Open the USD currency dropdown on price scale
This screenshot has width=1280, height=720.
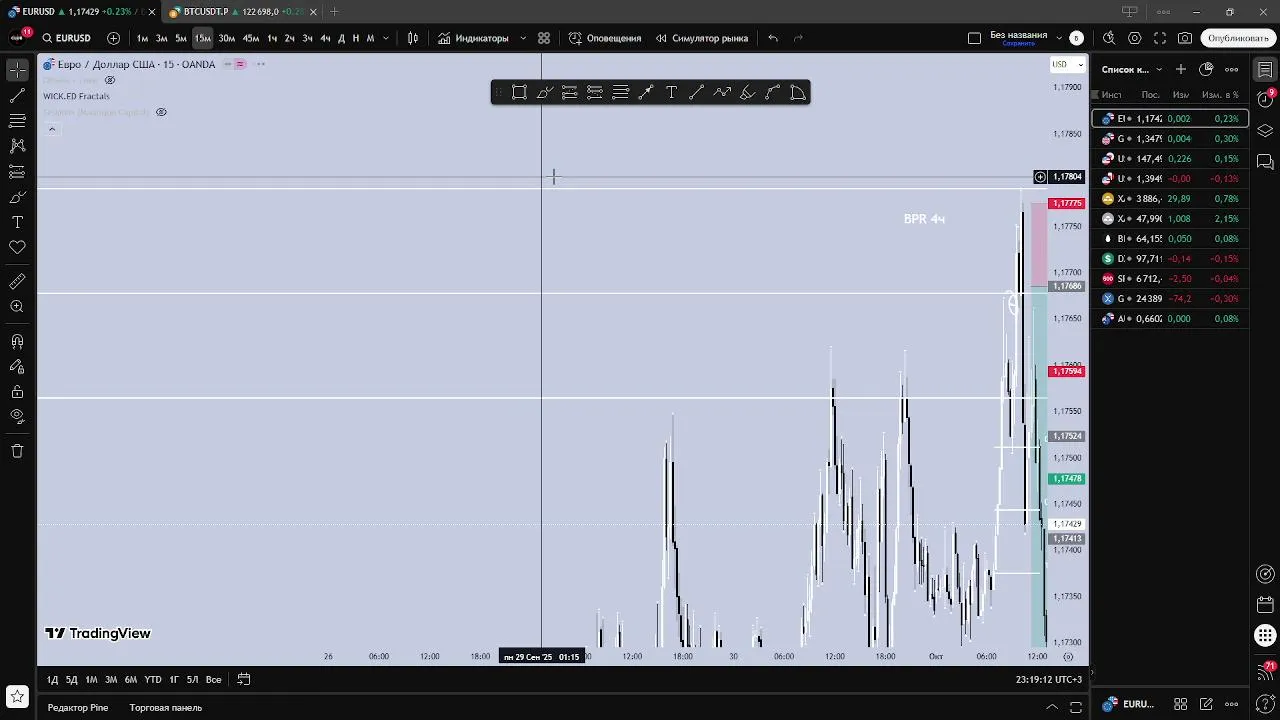click(x=1066, y=64)
